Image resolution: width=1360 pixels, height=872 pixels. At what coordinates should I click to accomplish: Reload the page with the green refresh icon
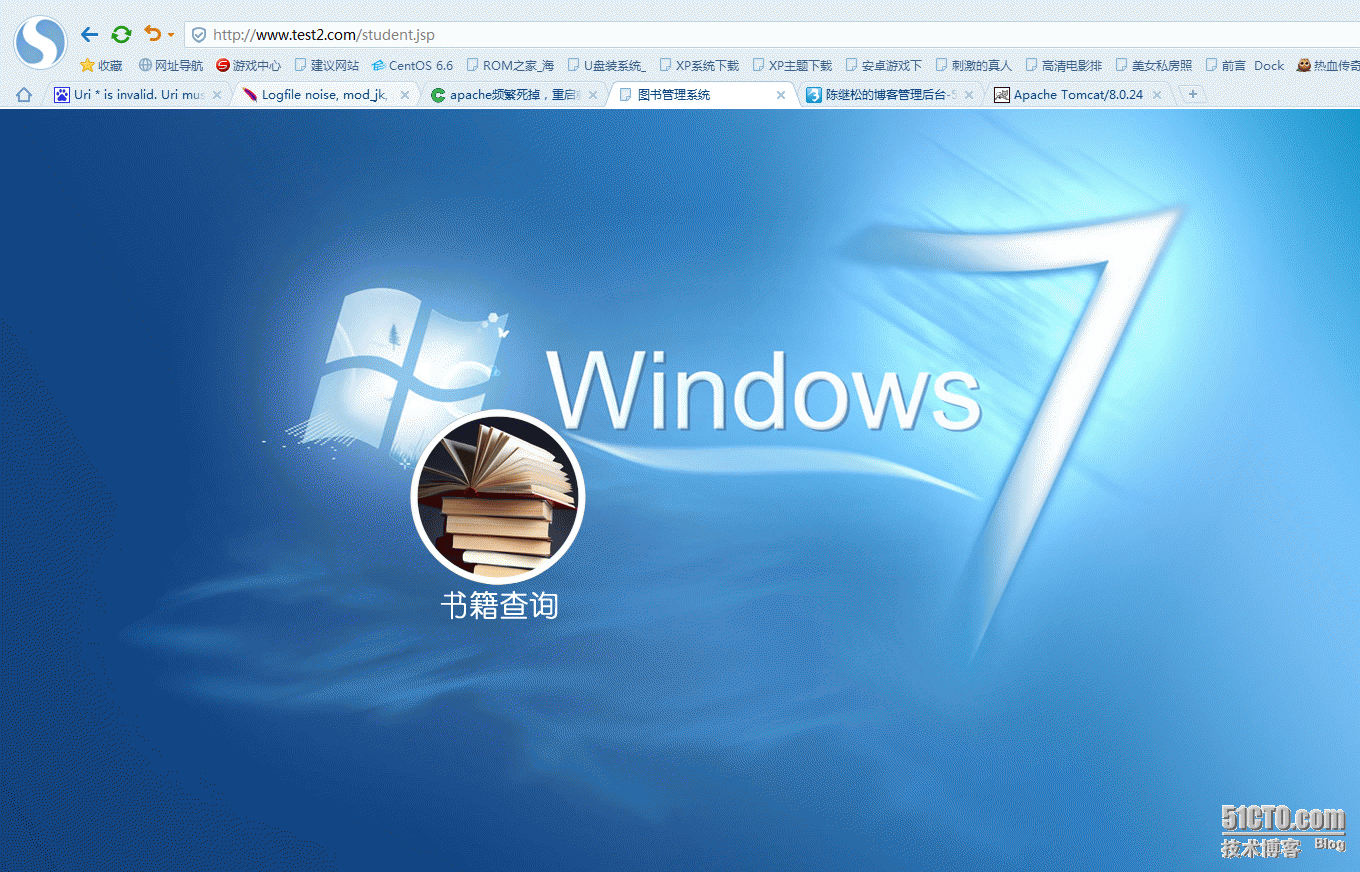click(x=121, y=35)
